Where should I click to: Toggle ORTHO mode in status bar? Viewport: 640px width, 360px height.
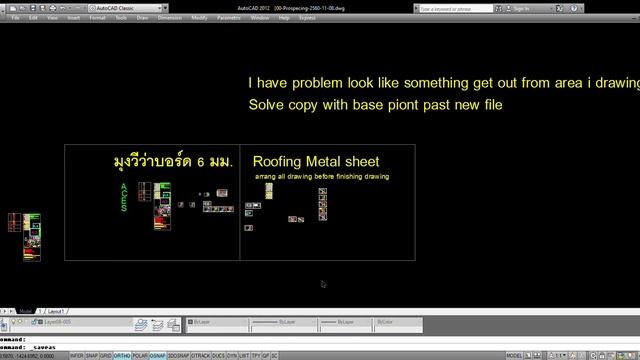(122, 356)
